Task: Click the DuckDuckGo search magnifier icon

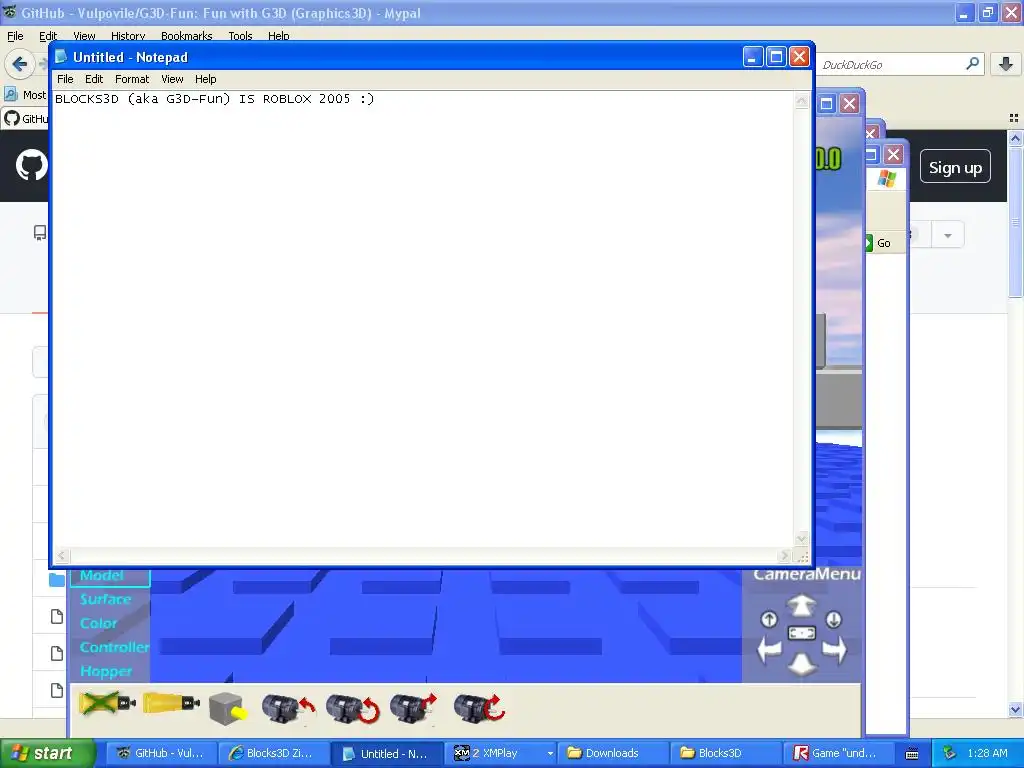Action: pyautogui.click(x=972, y=64)
